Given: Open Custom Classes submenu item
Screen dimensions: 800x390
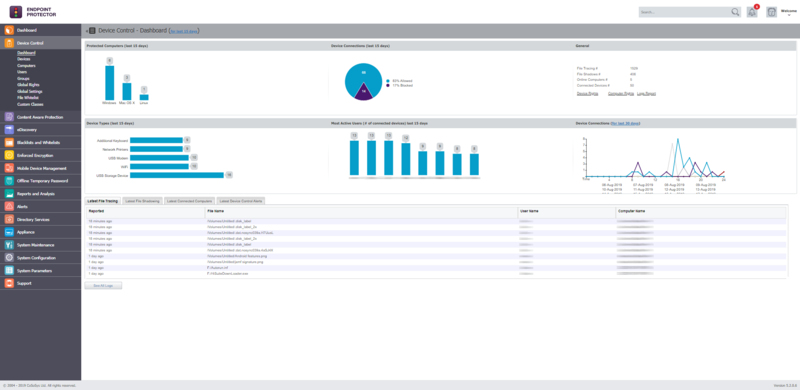Looking at the screenshot, I should 30,104.
